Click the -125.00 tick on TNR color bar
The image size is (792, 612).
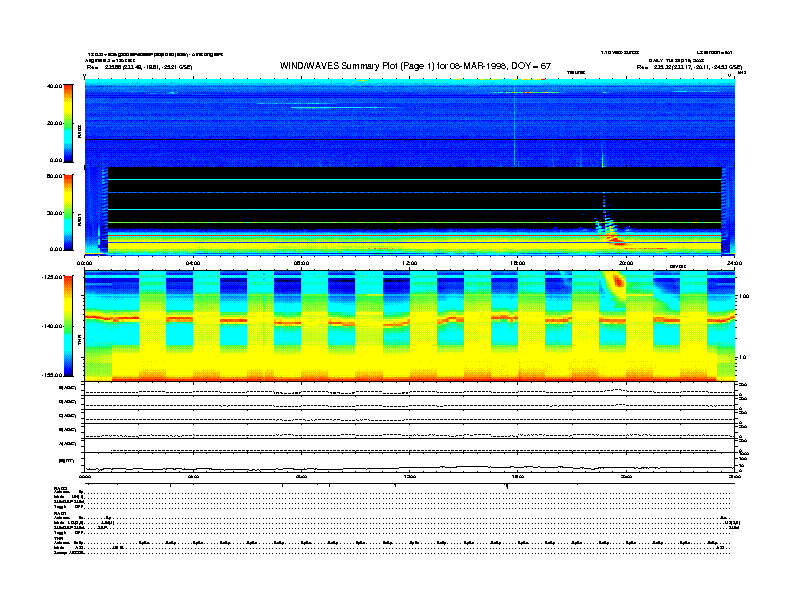(52, 277)
